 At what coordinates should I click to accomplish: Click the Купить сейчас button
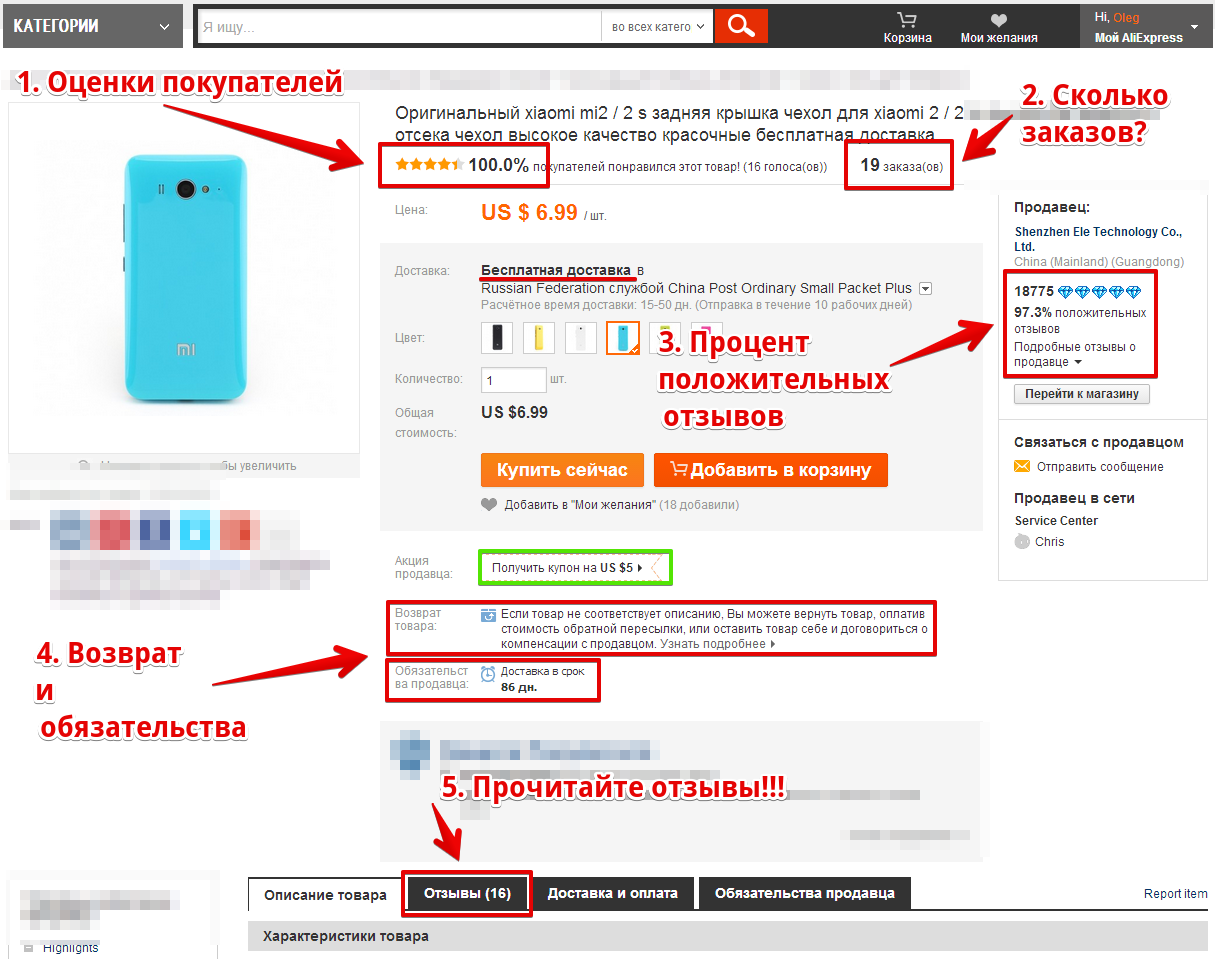pyautogui.click(x=561, y=470)
